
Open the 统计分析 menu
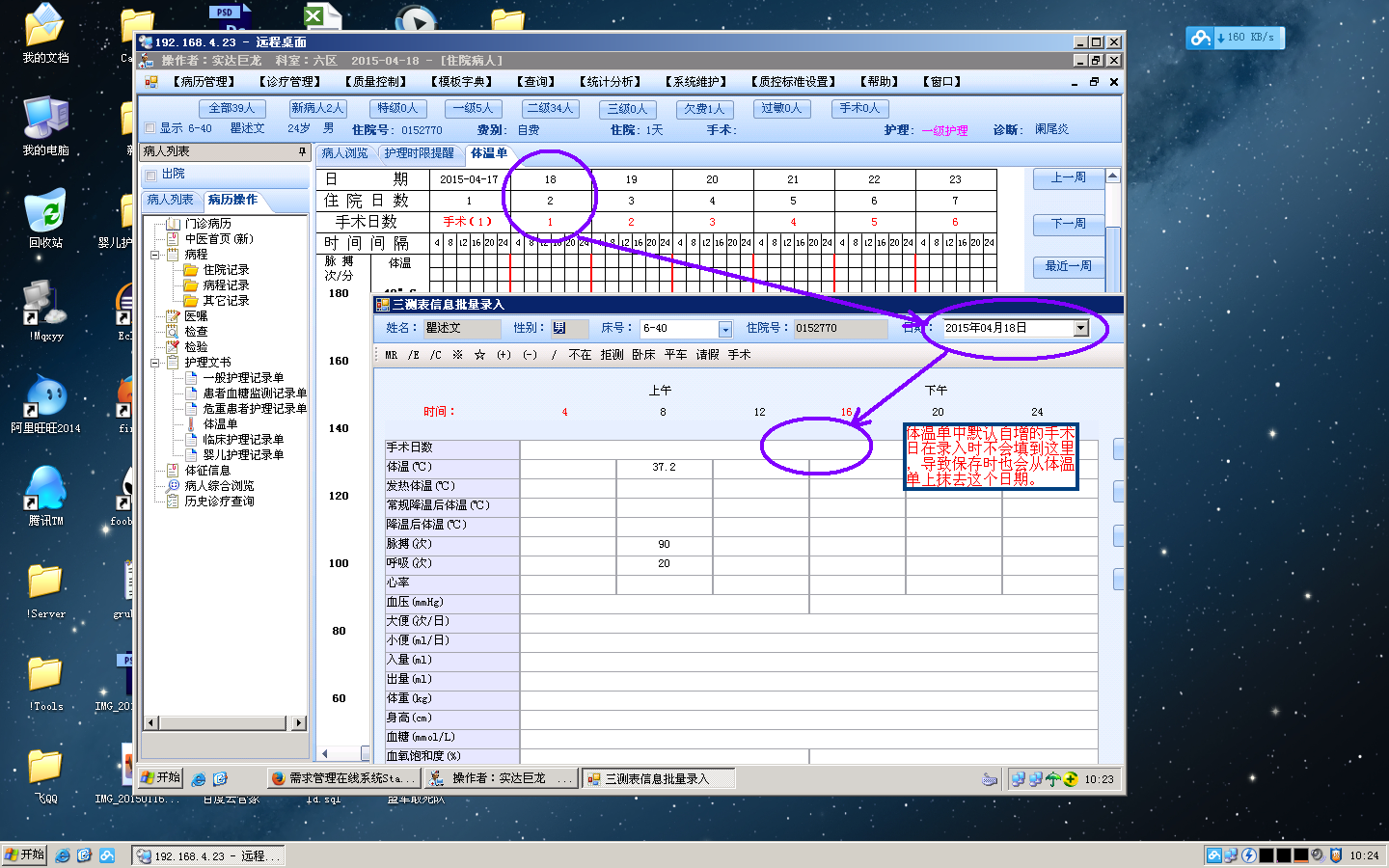coord(612,82)
